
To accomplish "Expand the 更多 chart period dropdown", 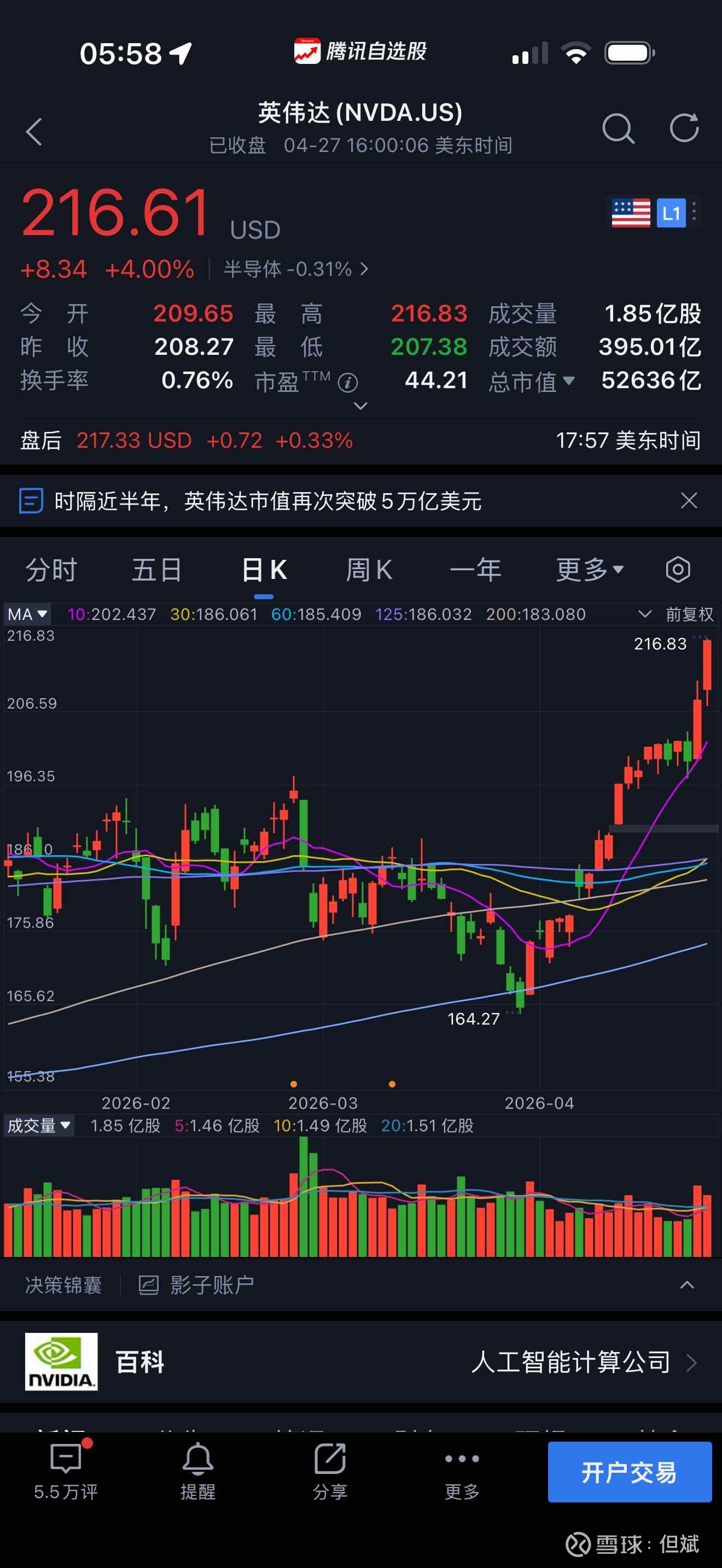I will 589,570.
